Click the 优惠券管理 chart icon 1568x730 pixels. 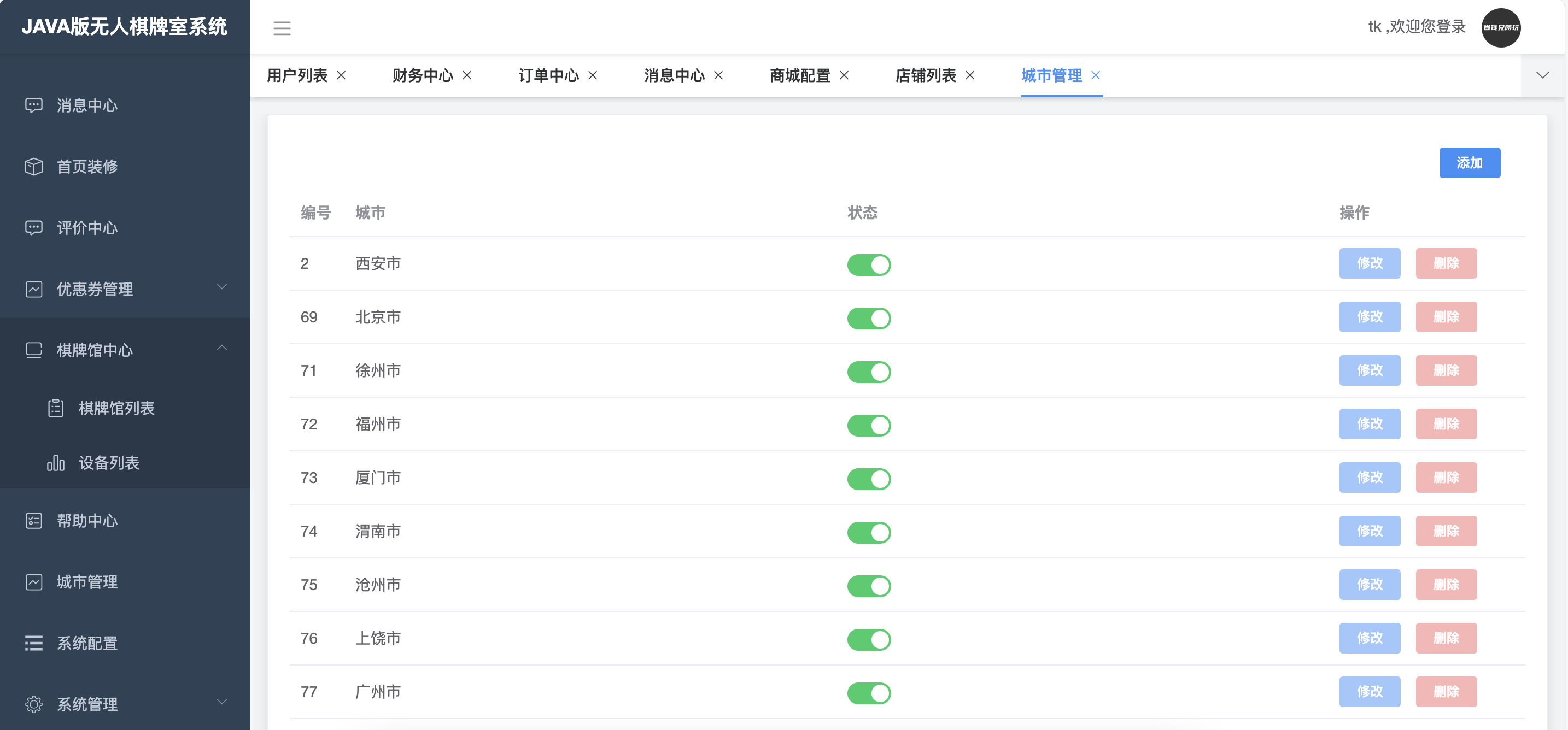34,289
